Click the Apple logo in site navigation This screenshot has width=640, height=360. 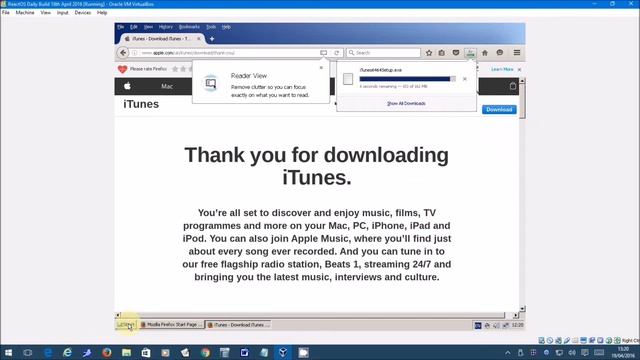coord(127,86)
